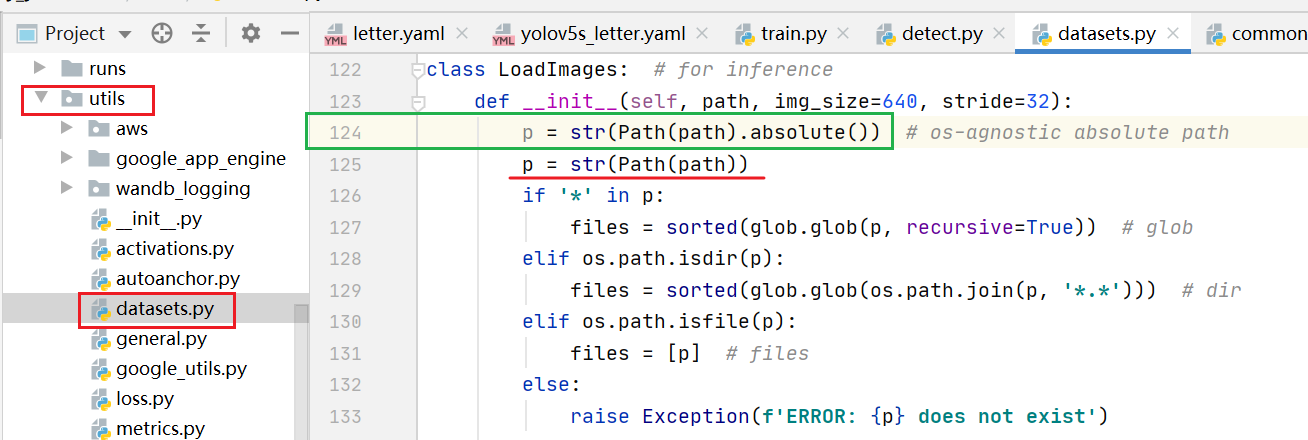Select datasets.py in project tree
1308x440 pixels.
click(165, 310)
